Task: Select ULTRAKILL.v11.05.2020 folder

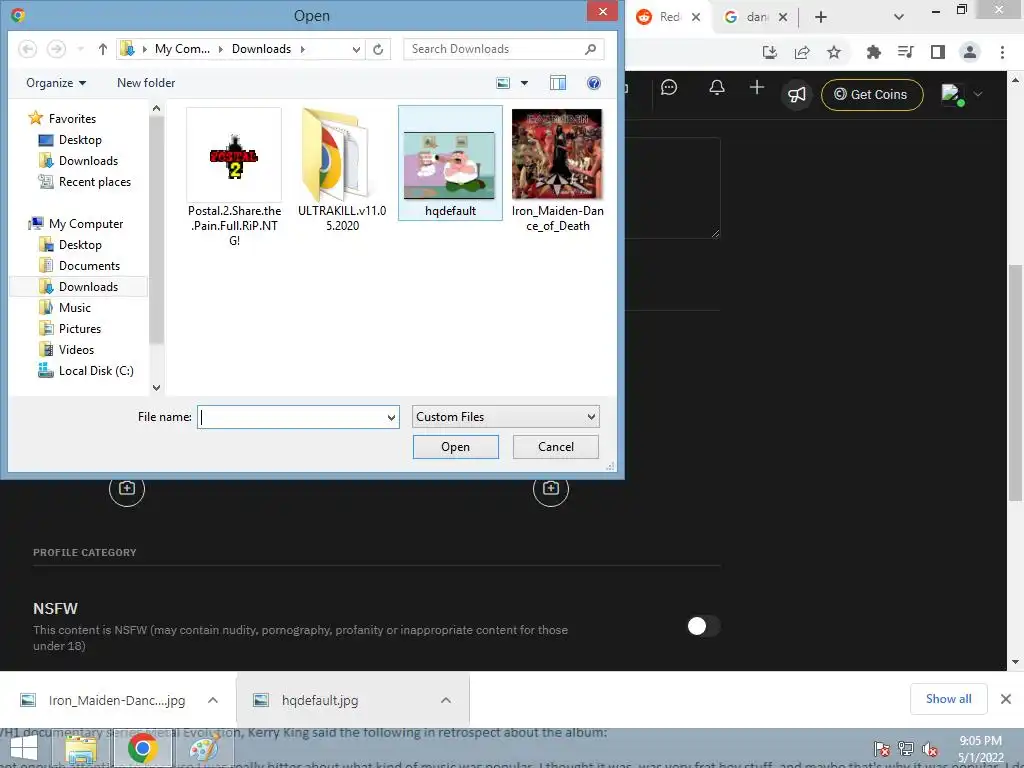Action: point(342,170)
